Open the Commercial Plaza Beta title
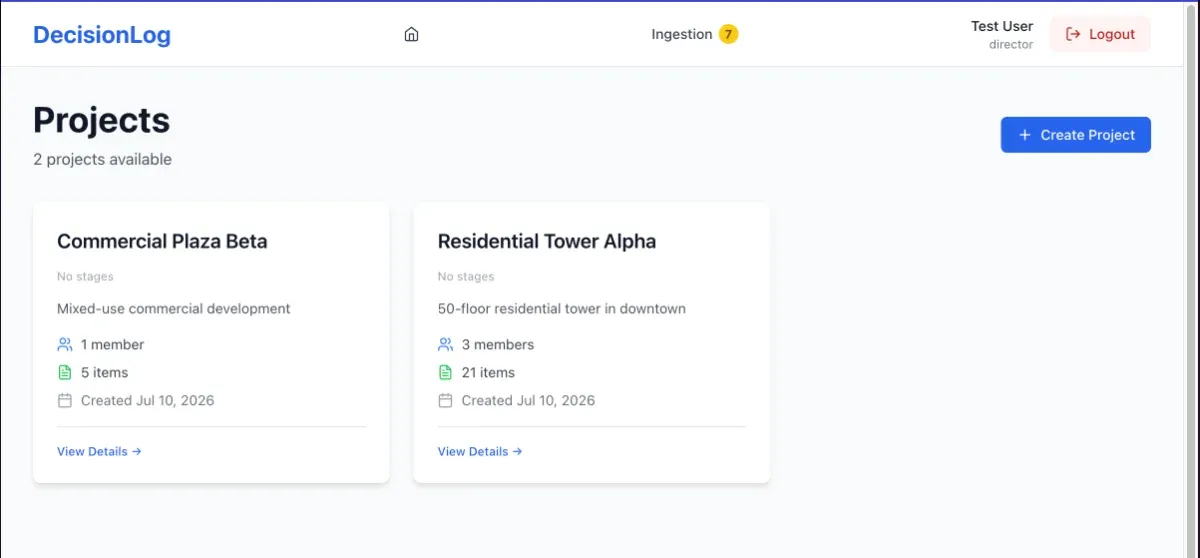Viewport: 1200px width, 558px height. coord(162,241)
